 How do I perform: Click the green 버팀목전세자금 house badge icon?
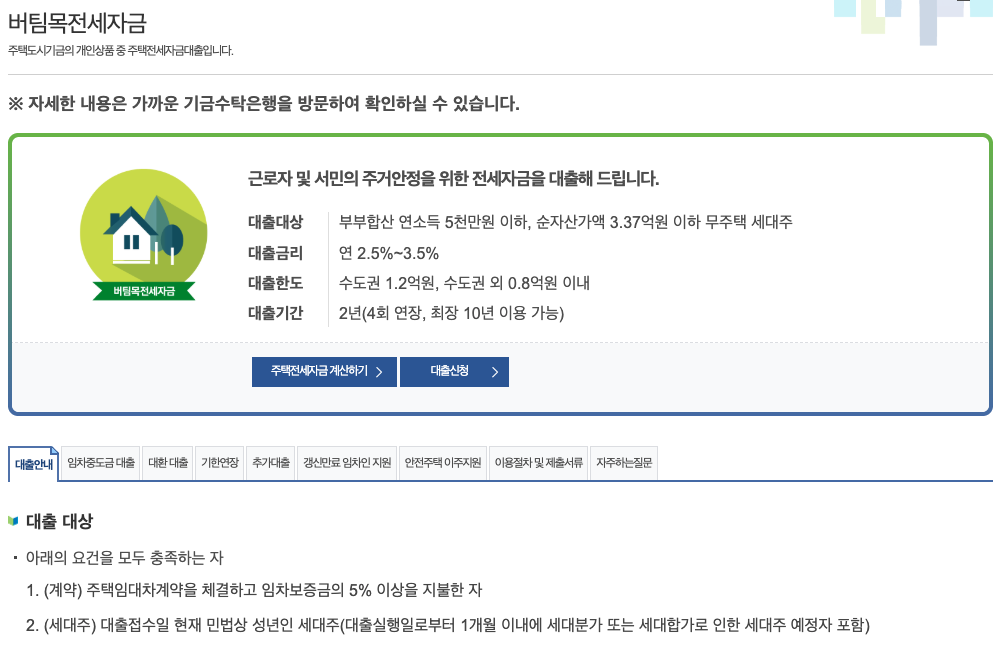coord(143,235)
